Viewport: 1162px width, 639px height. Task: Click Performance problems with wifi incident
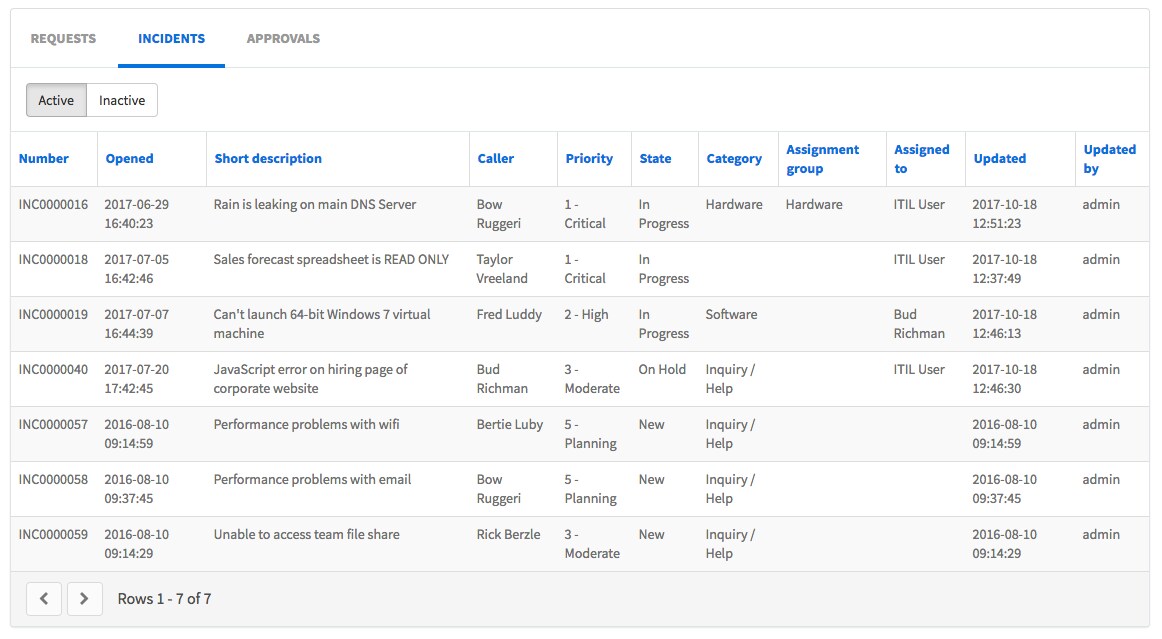306,424
